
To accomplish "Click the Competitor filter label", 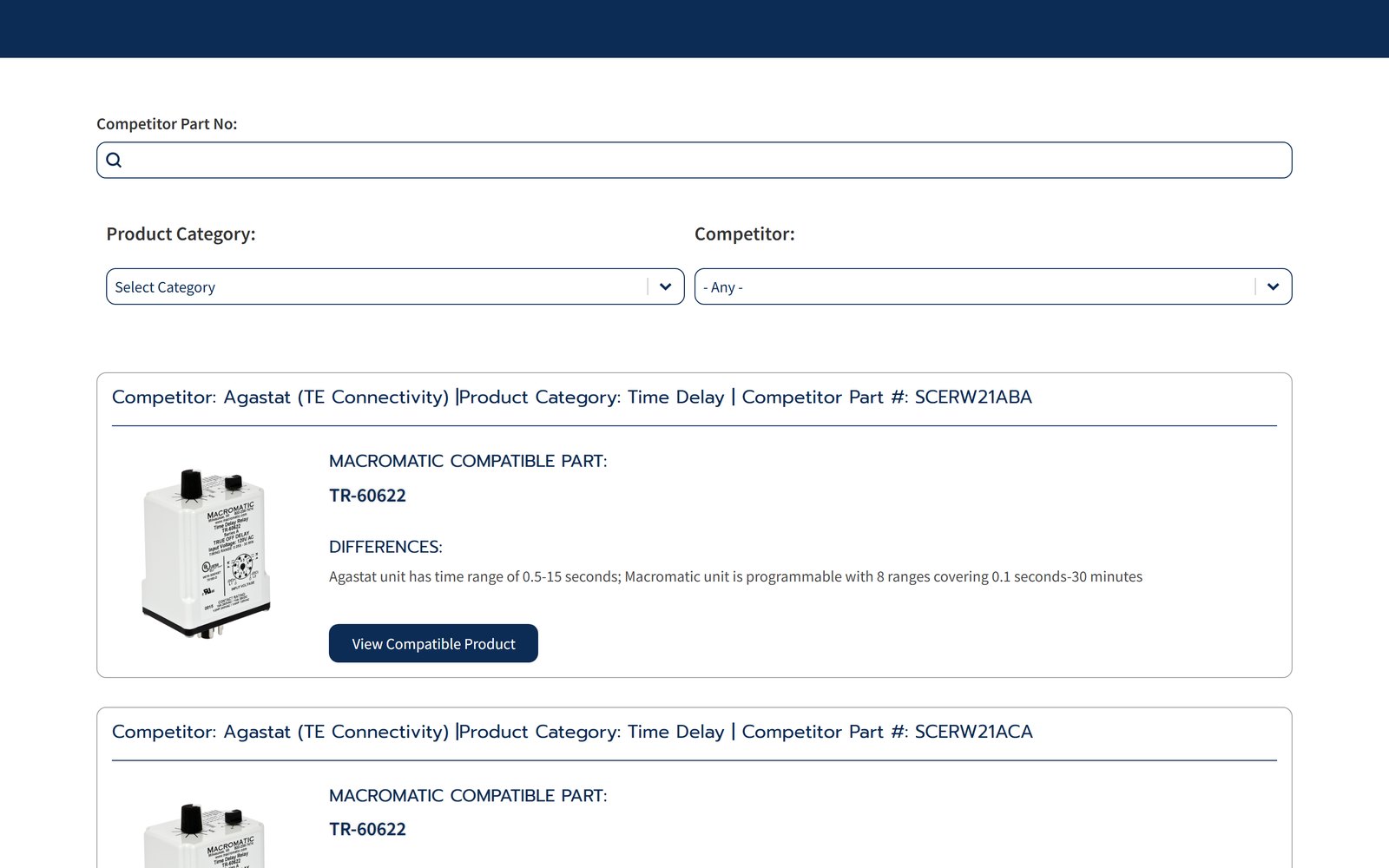I will tap(745, 234).
